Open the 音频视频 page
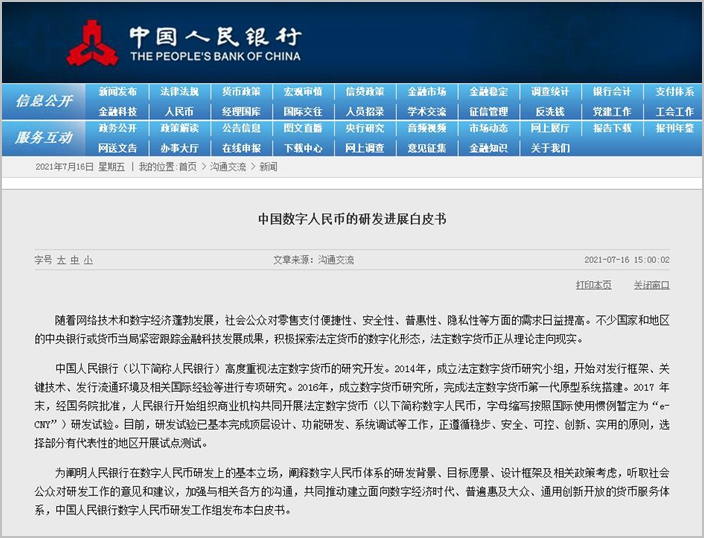 (427, 129)
